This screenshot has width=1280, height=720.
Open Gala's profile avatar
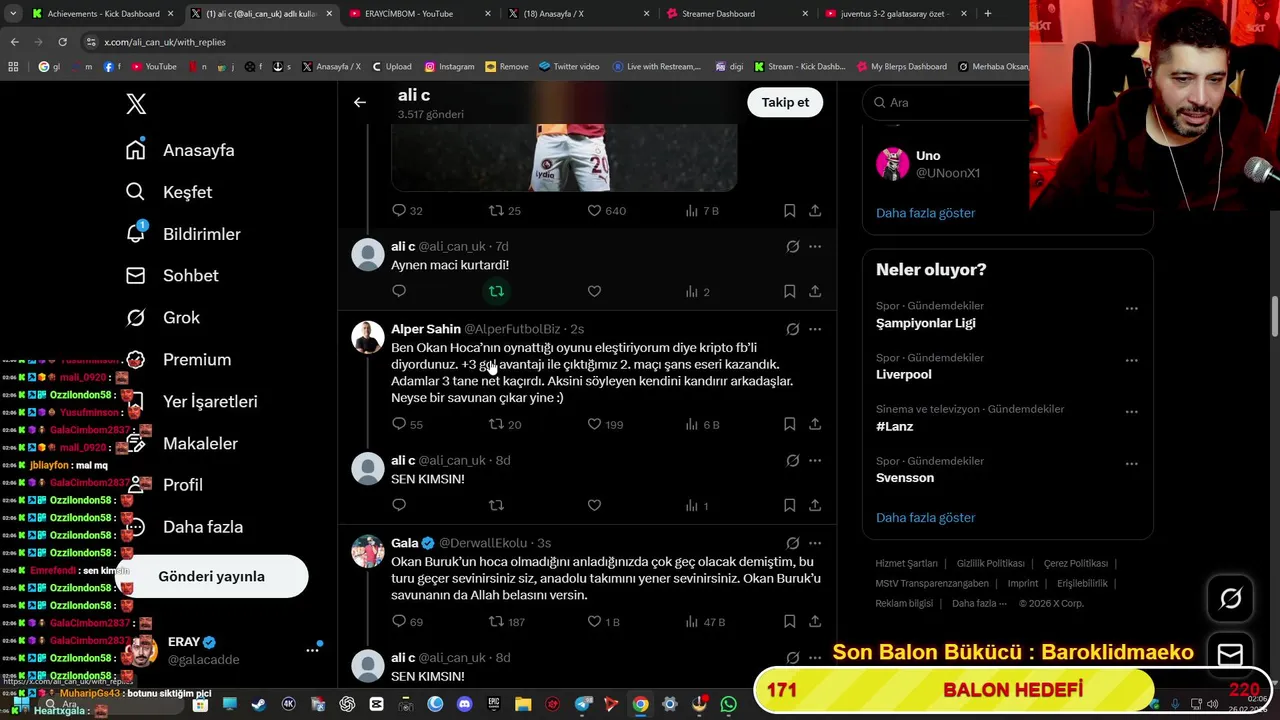367,551
